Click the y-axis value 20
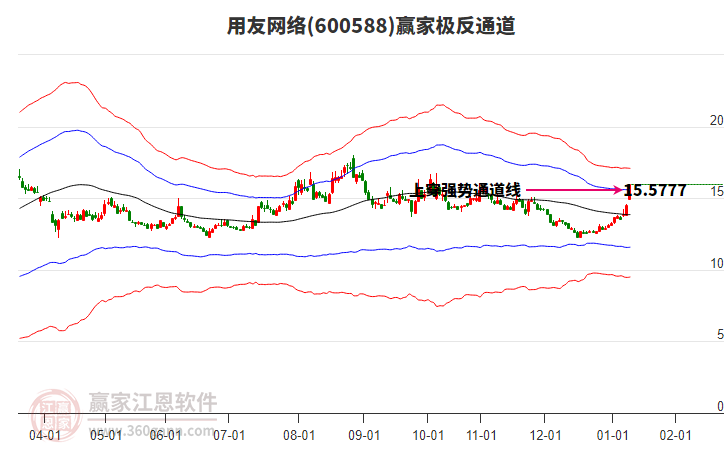726x450 pixels. point(716,120)
